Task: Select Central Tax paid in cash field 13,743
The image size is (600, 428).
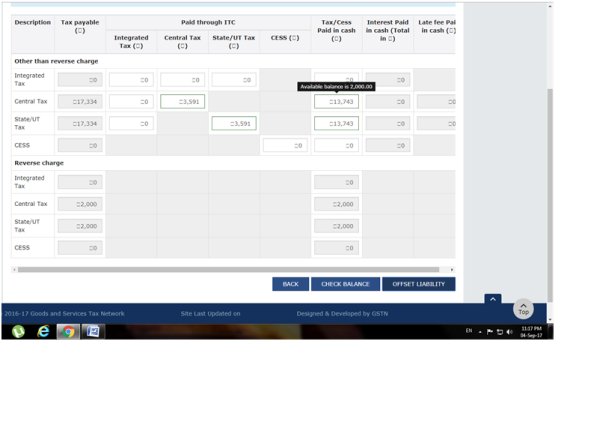Action: [336, 102]
